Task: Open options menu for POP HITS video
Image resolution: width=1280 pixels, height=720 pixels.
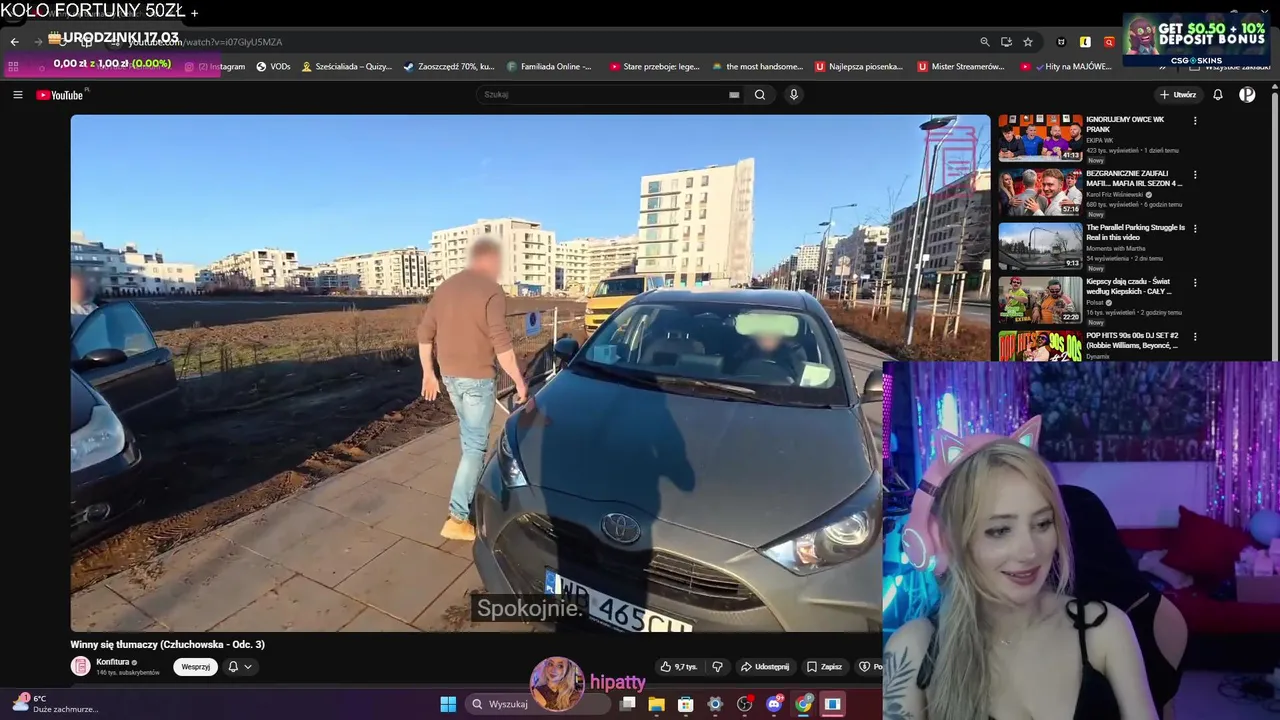Action: coord(1195,337)
